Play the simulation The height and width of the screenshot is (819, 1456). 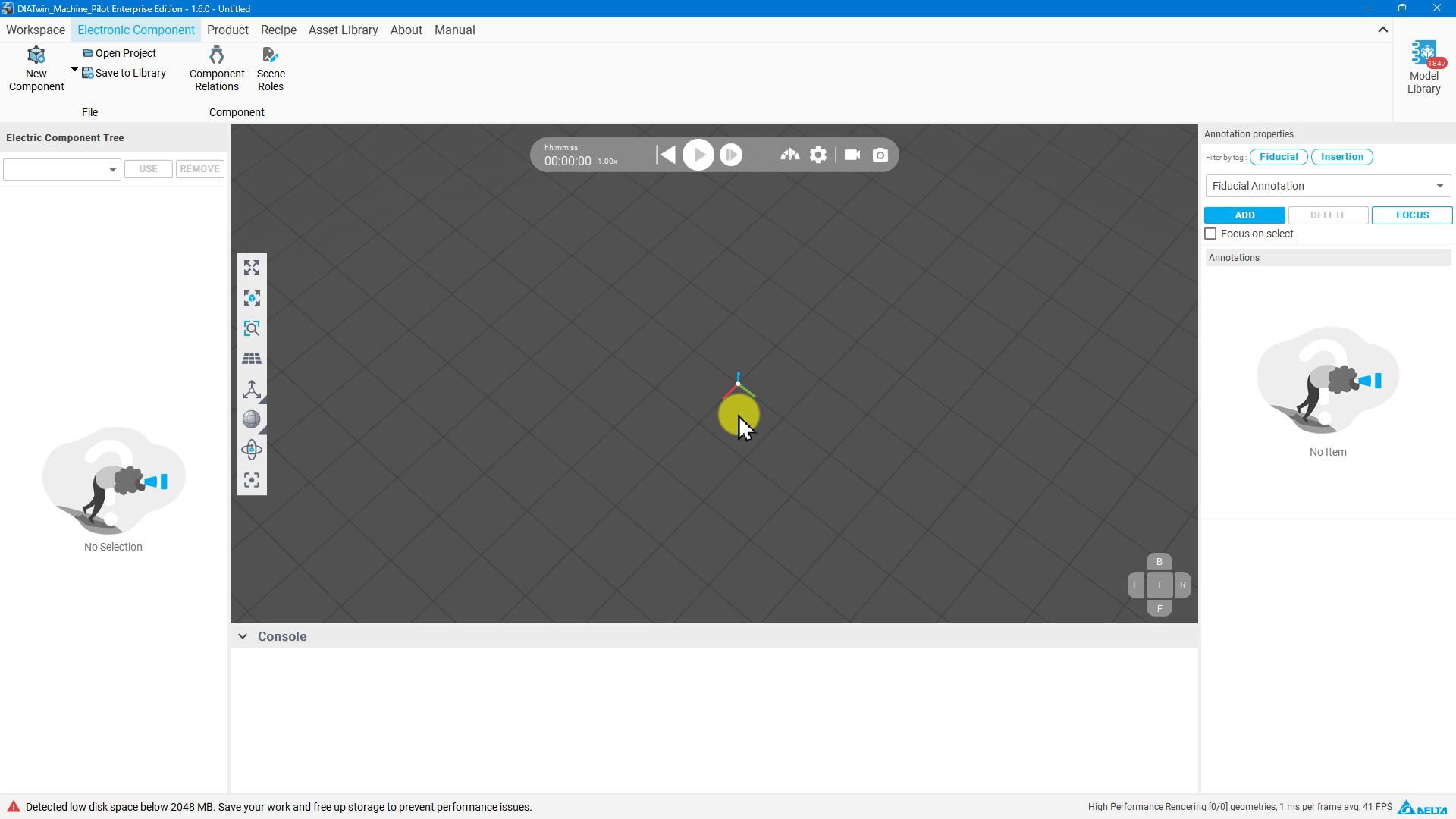coord(698,155)
